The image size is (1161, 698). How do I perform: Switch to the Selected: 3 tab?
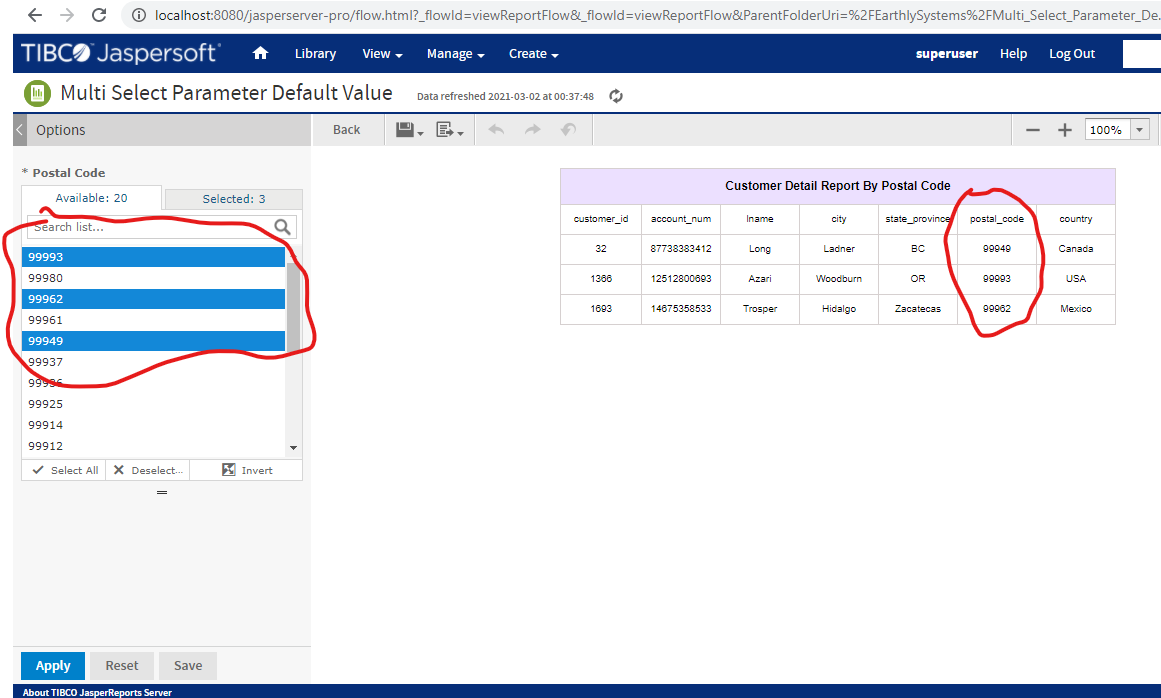[x=233, y=198]
